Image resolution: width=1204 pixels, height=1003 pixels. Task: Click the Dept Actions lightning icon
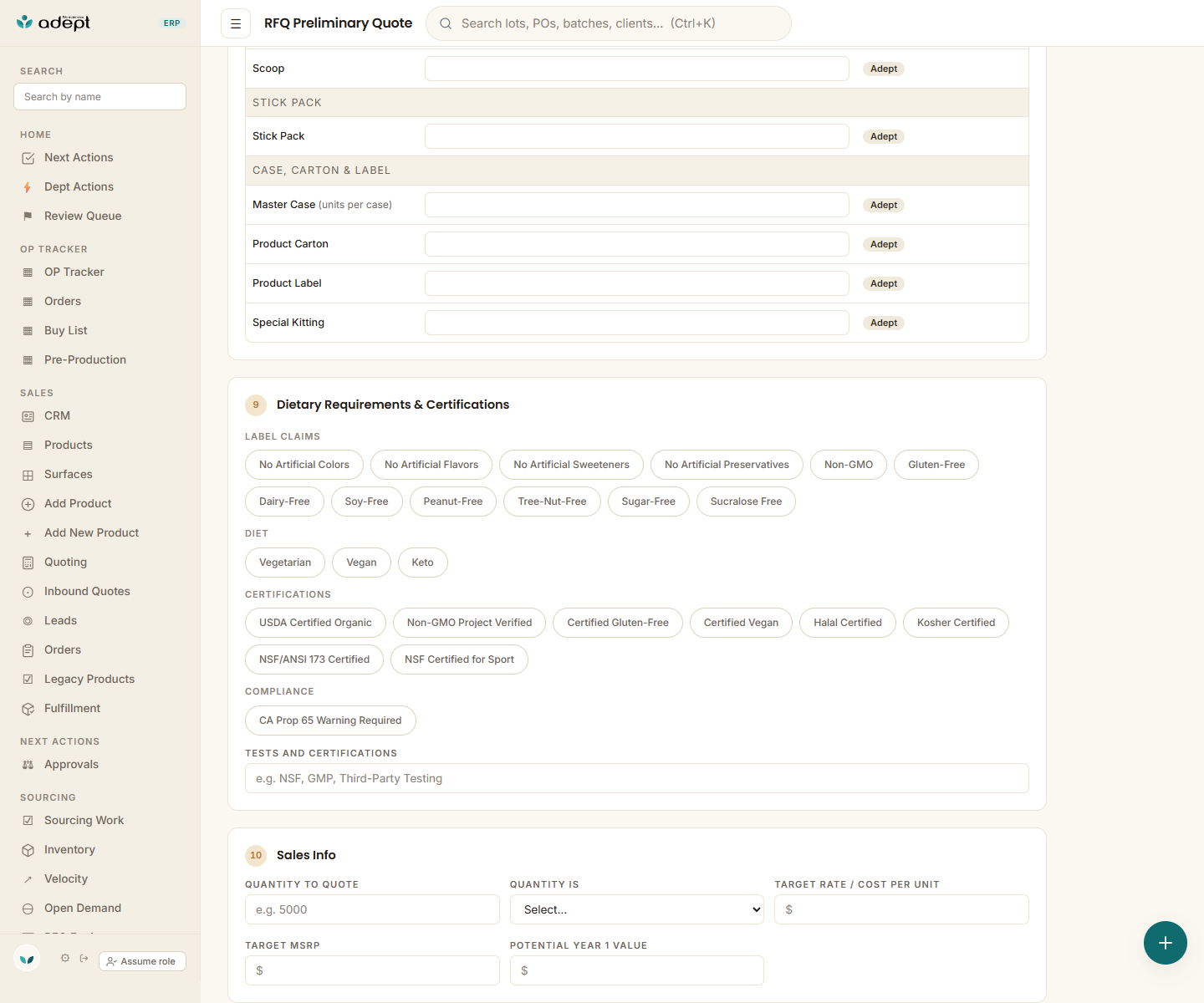28,187
